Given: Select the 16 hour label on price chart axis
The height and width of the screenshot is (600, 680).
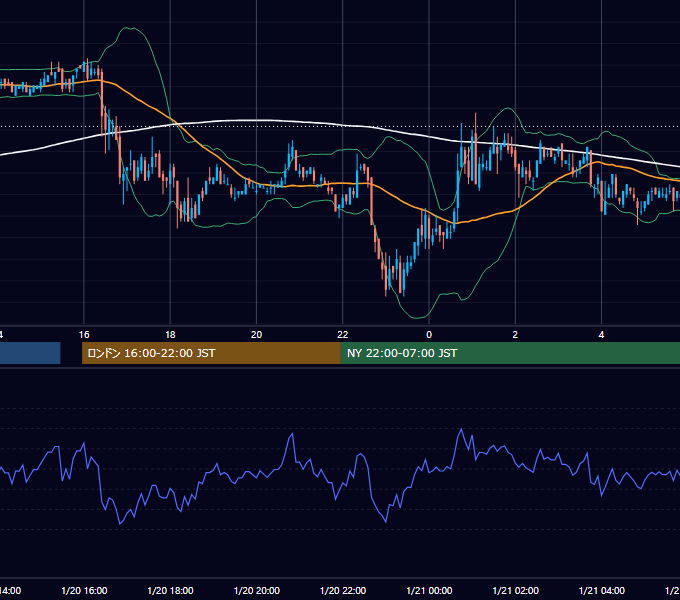Looking at the screenshot, I should tap(84, 335).
